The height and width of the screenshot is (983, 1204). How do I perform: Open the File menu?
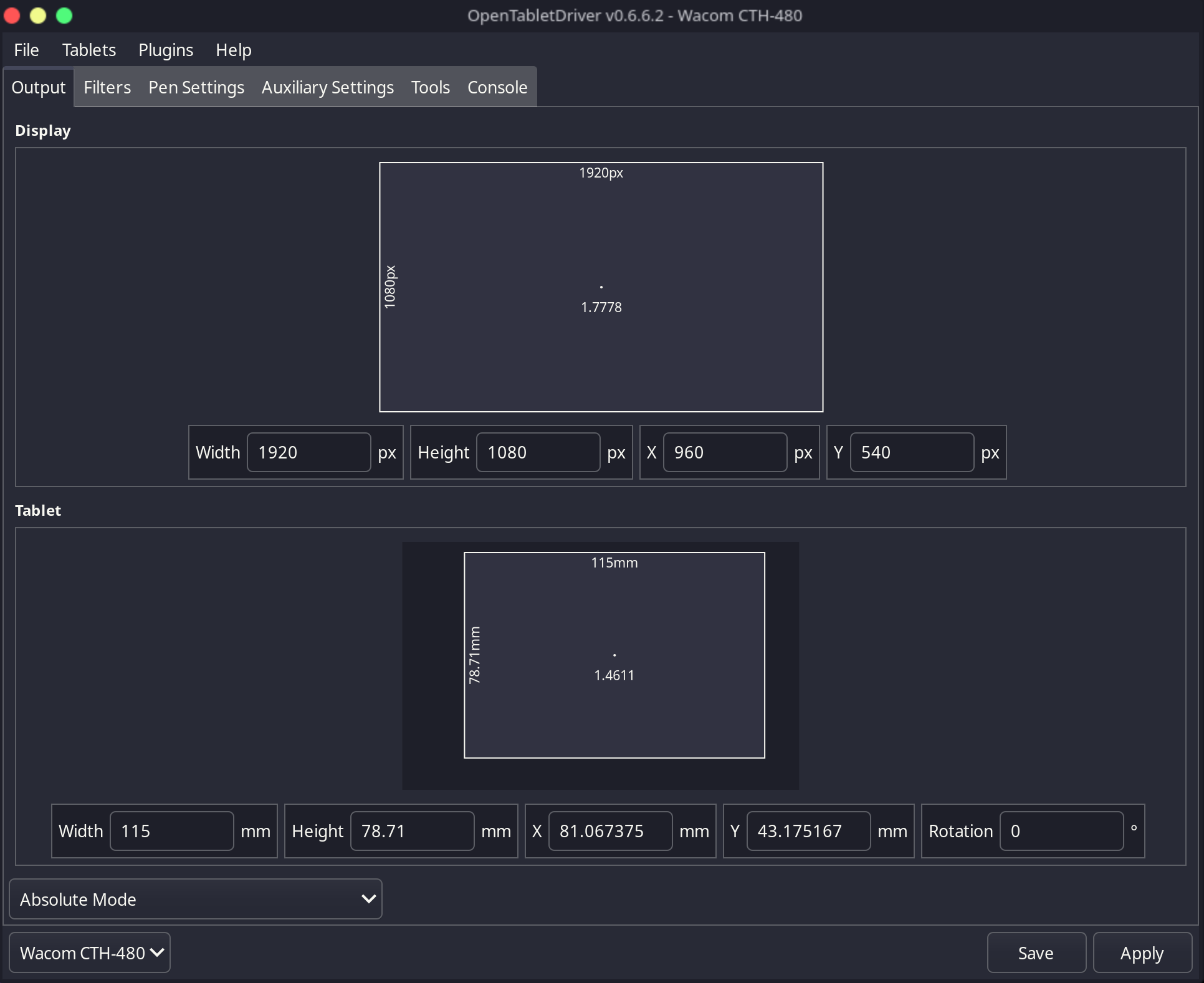26,50
